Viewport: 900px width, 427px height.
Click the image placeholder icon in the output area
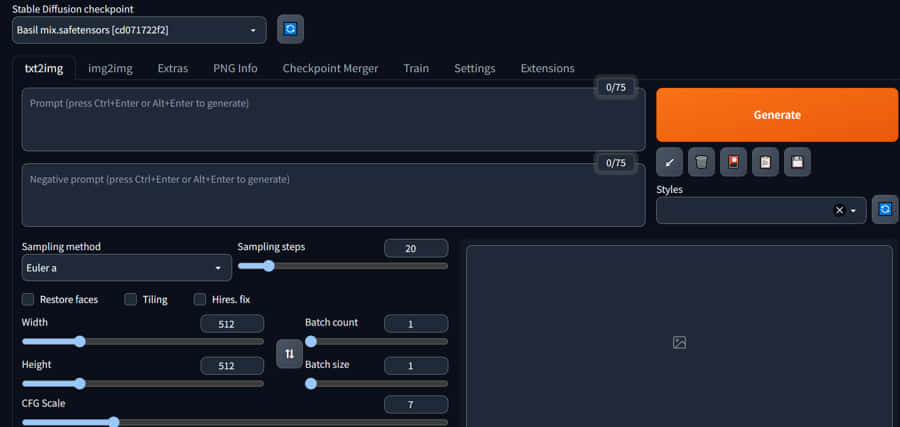679,343
